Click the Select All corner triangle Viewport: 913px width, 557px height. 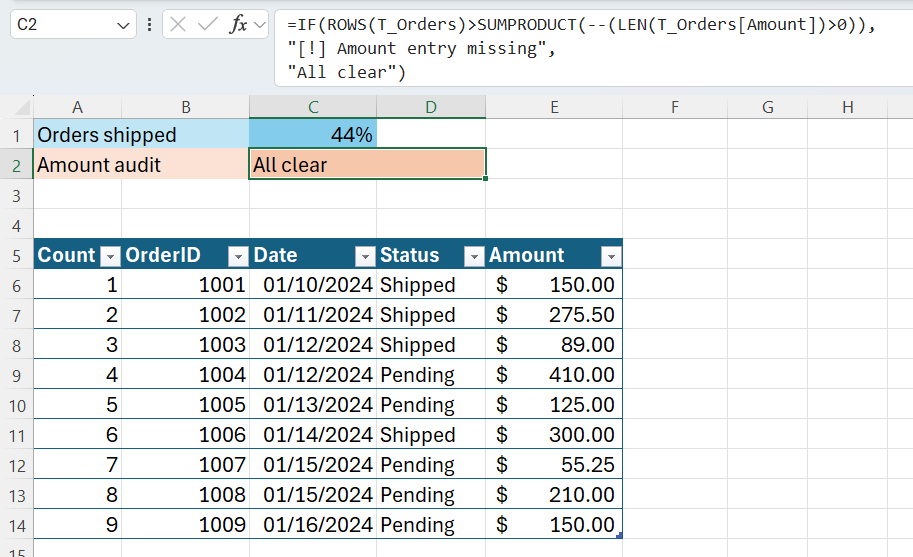[22, 108]
